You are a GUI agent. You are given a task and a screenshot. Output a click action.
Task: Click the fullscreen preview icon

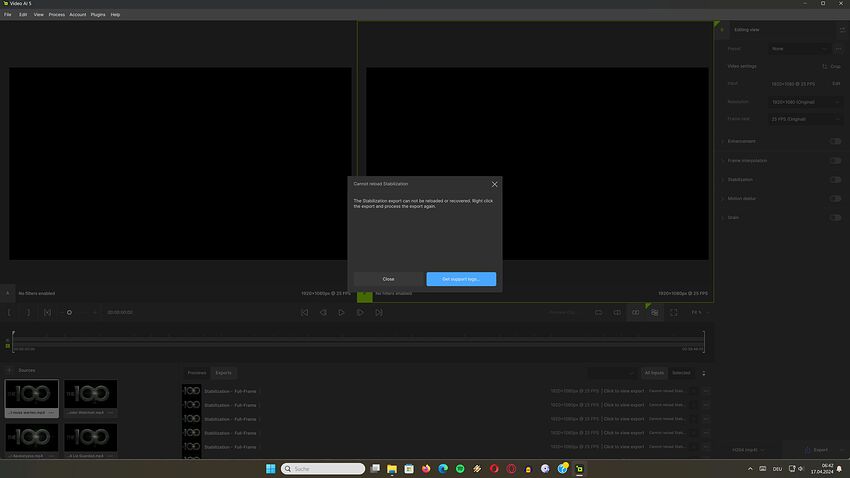[674, 312]
